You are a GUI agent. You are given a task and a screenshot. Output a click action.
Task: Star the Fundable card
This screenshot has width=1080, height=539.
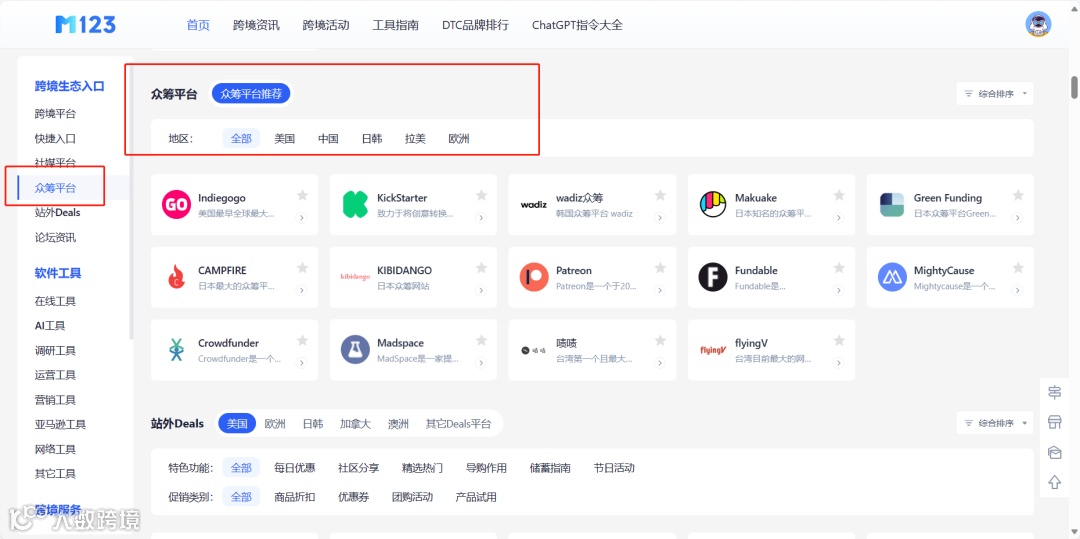point(839,268)
